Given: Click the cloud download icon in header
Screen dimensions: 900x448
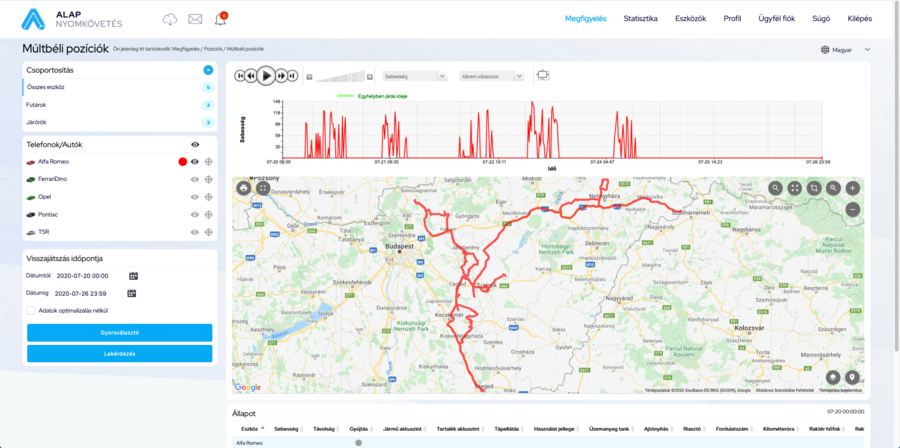Looking at the screenshot, I should pyautogui.click(x=170, y=19).
